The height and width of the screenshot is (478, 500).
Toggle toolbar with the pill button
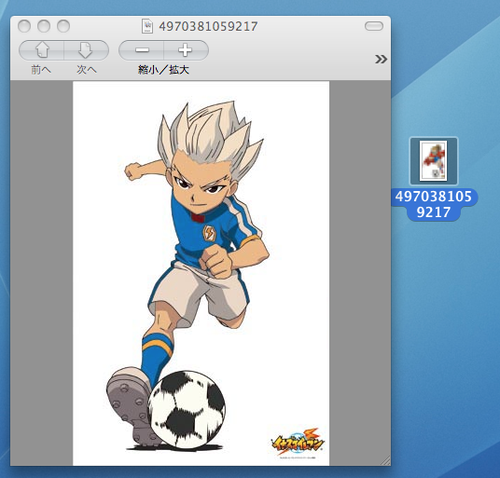[374, 26]
